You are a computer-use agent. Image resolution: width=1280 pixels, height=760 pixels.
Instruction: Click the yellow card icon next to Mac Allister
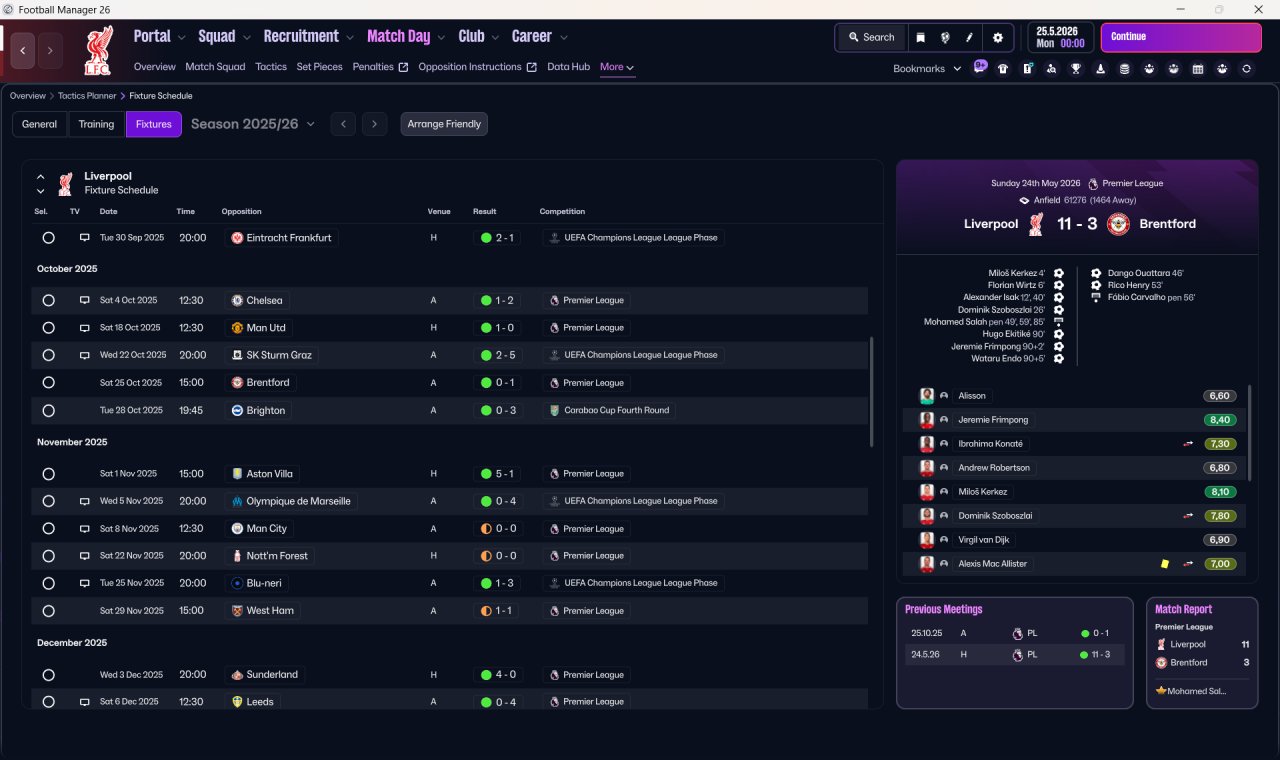click(1165, 564)
